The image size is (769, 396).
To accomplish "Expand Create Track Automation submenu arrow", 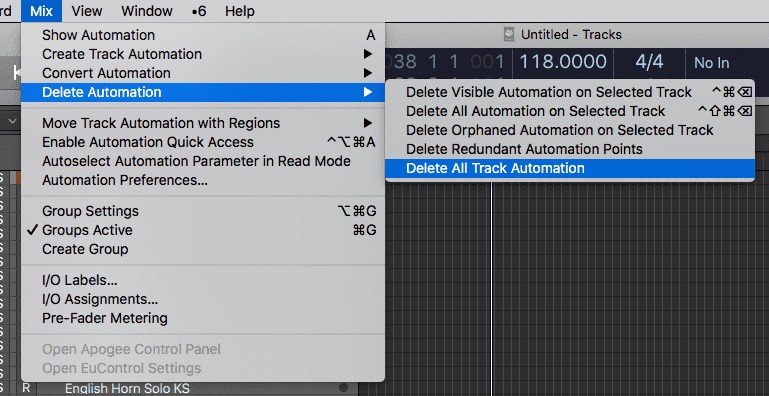I will [368, 54].
